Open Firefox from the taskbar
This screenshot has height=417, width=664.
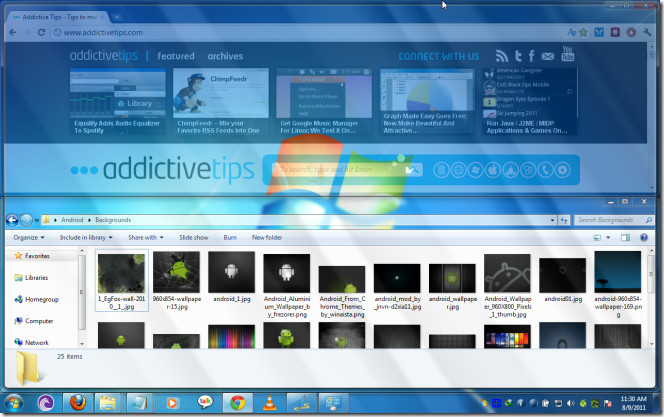[77, 403]
